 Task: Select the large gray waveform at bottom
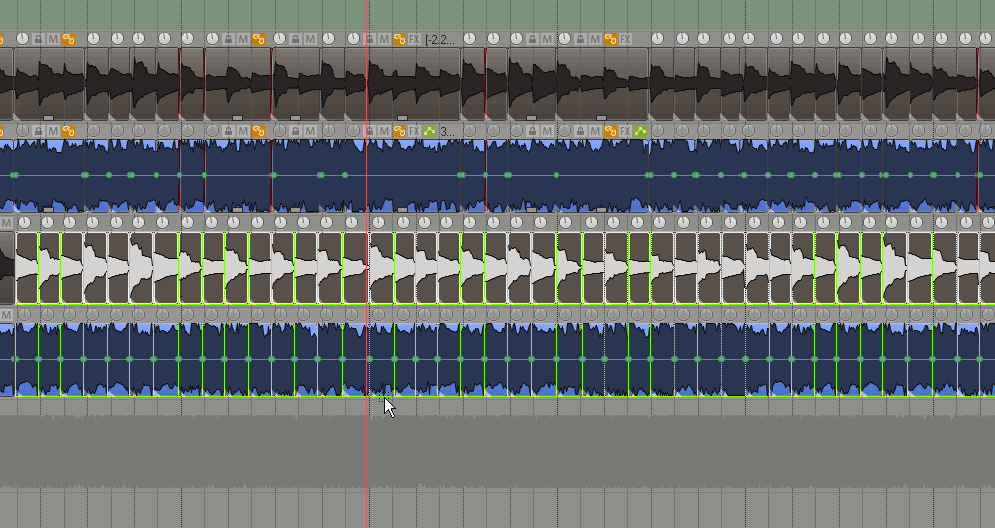point(498,452)
